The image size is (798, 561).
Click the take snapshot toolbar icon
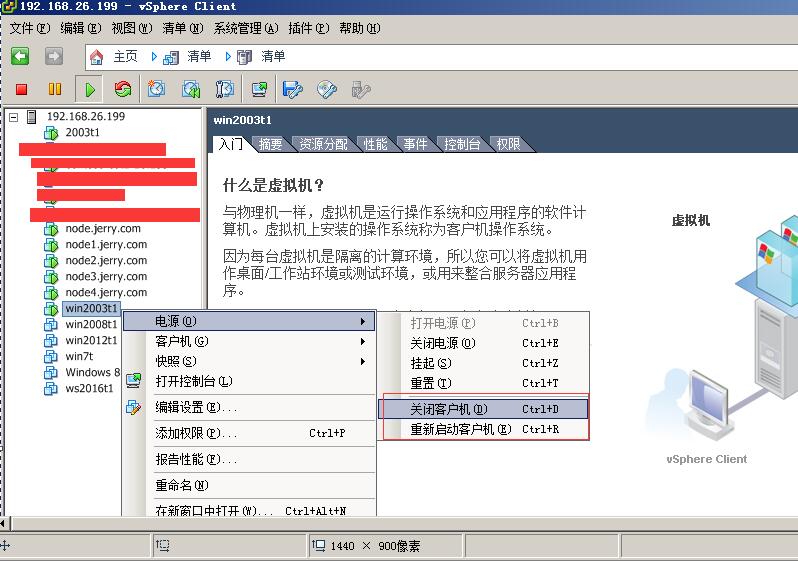[156, 90]
